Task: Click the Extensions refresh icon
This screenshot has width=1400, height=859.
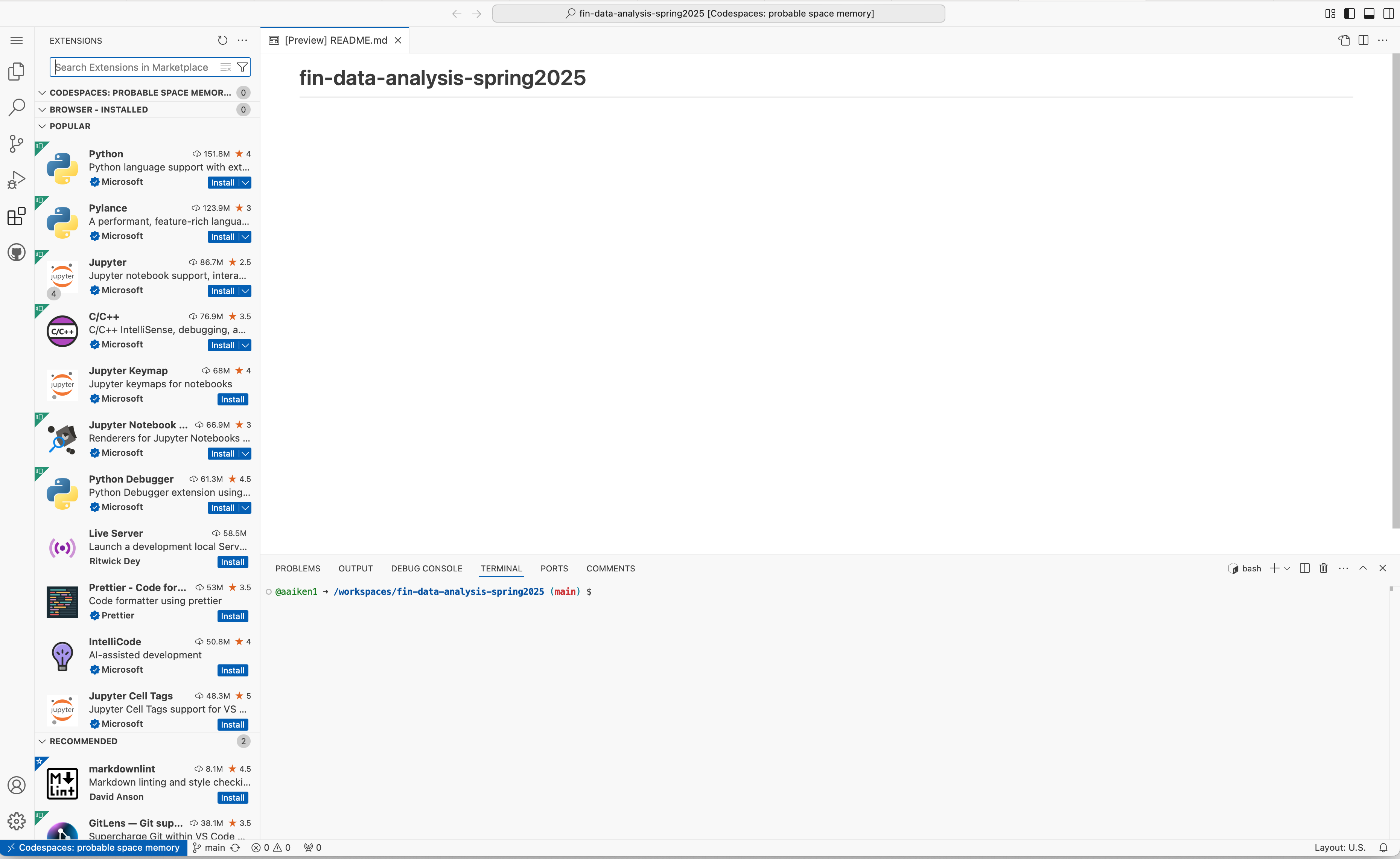Action: click(x=222, y=40)
